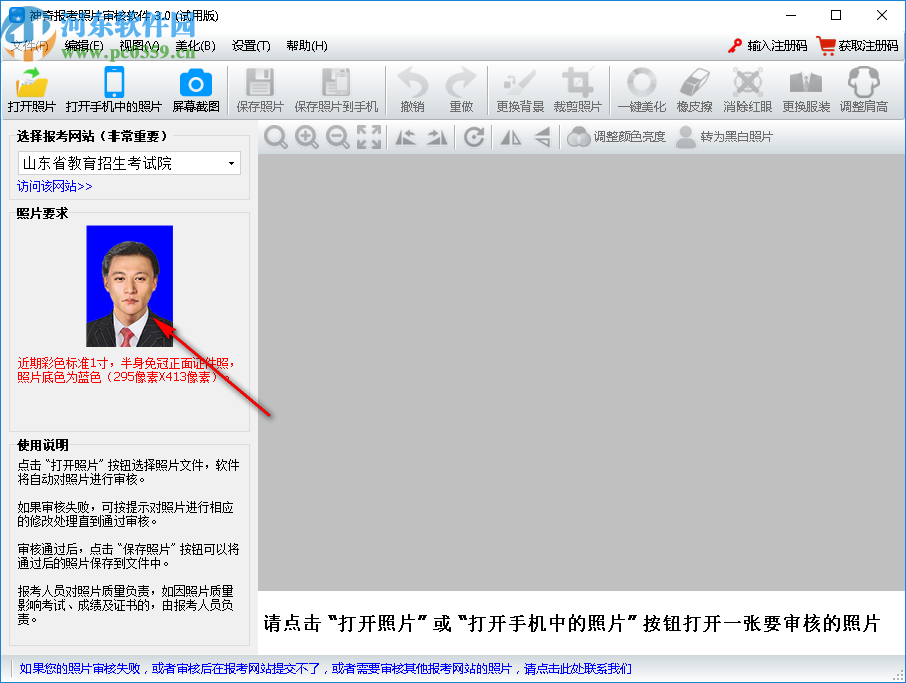
Task: Minimize the application window
Action: (791, 16)
